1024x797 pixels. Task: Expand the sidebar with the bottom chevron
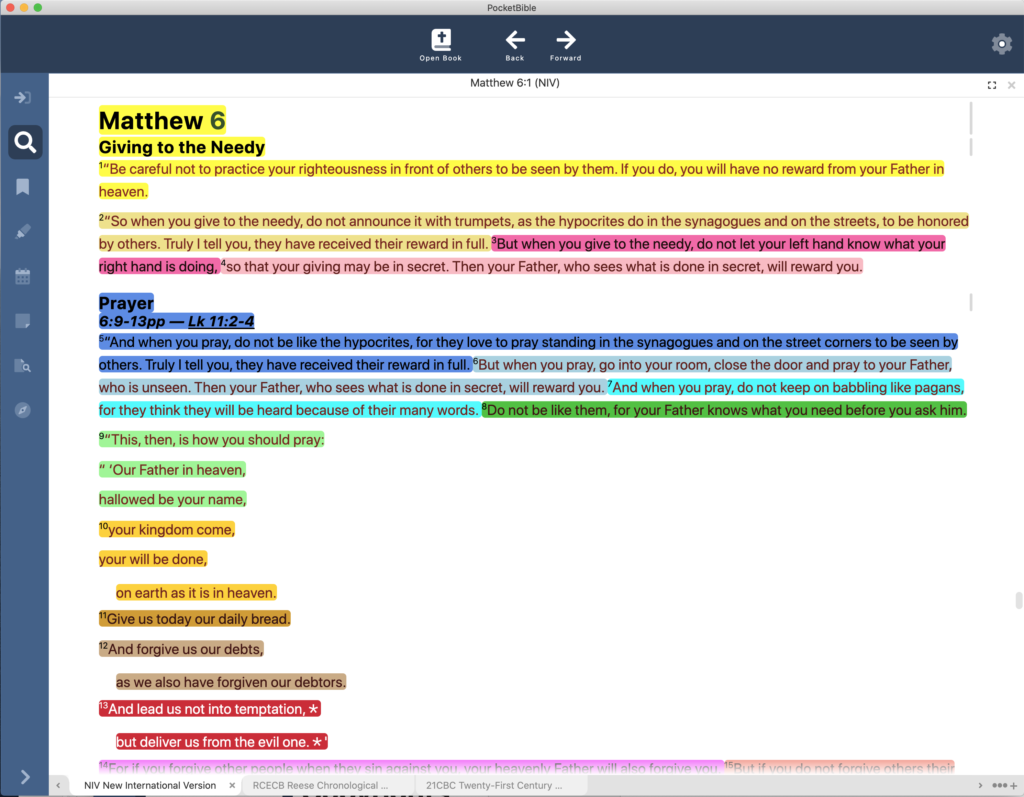pyautogui.click(x=25, y=777)
